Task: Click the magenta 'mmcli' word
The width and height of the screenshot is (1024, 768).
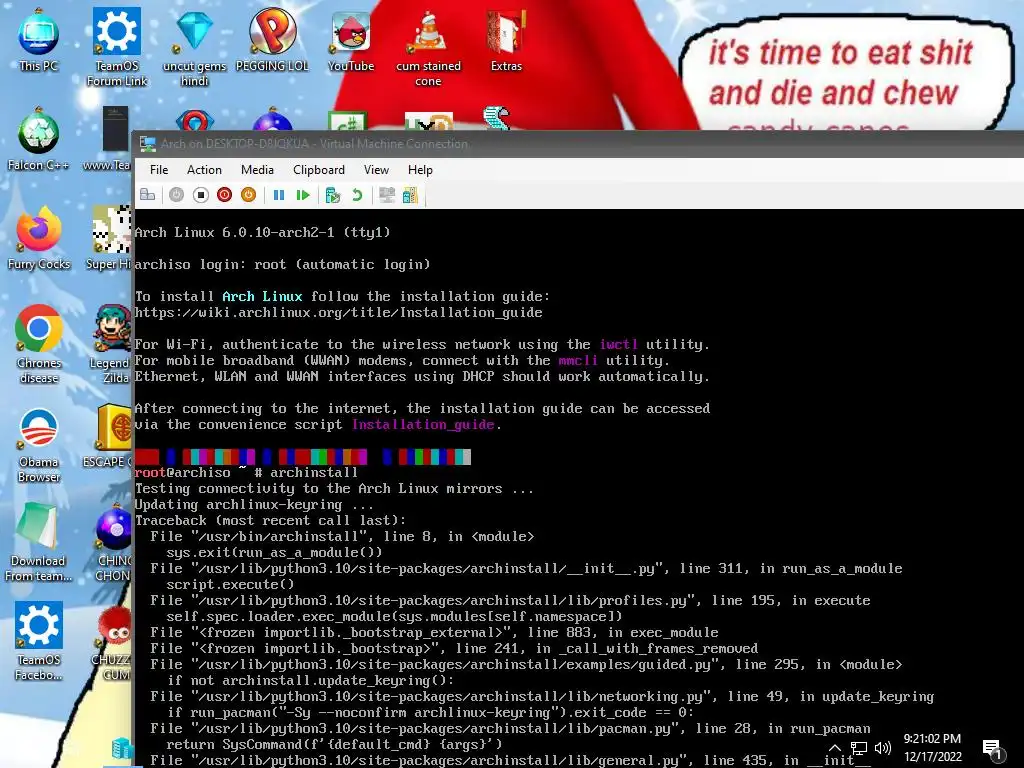Action: coord(578,360)
